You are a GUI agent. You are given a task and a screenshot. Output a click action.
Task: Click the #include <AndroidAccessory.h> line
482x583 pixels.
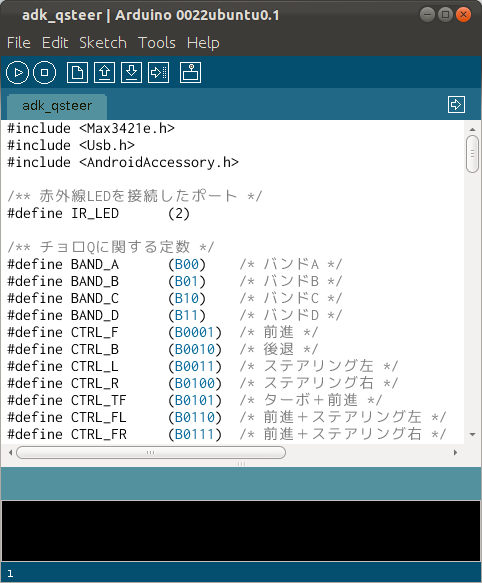coord(123,162)
